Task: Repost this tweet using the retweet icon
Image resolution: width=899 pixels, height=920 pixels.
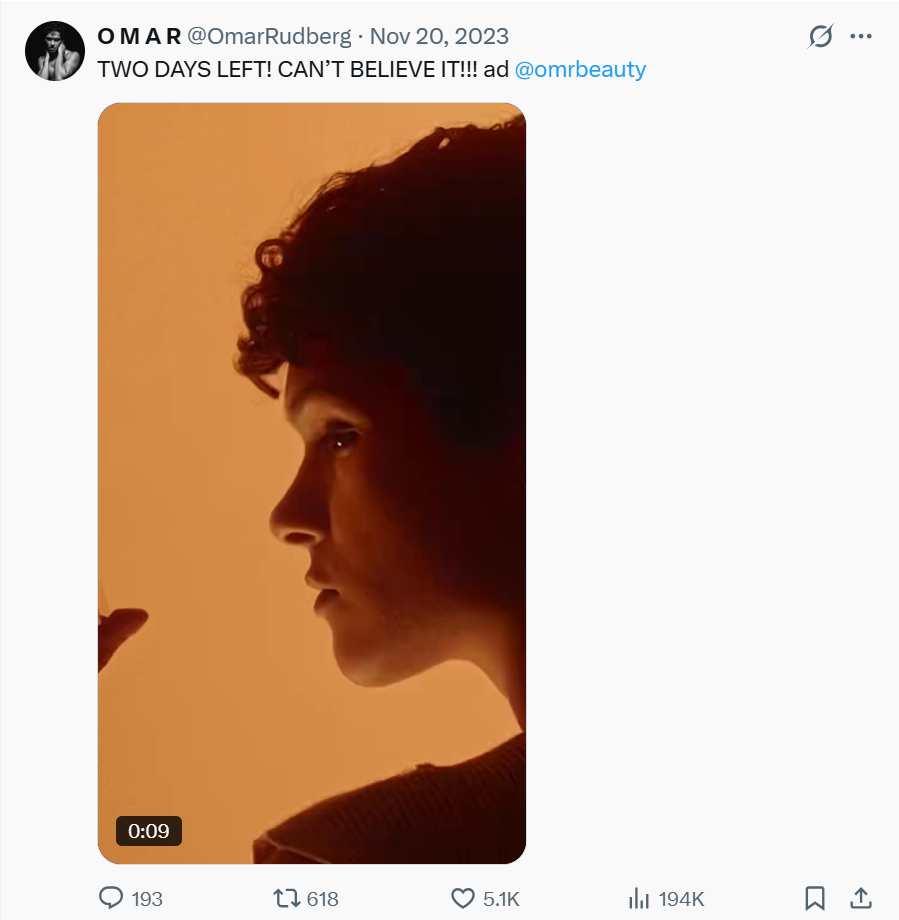Action: tap(286, 898)
